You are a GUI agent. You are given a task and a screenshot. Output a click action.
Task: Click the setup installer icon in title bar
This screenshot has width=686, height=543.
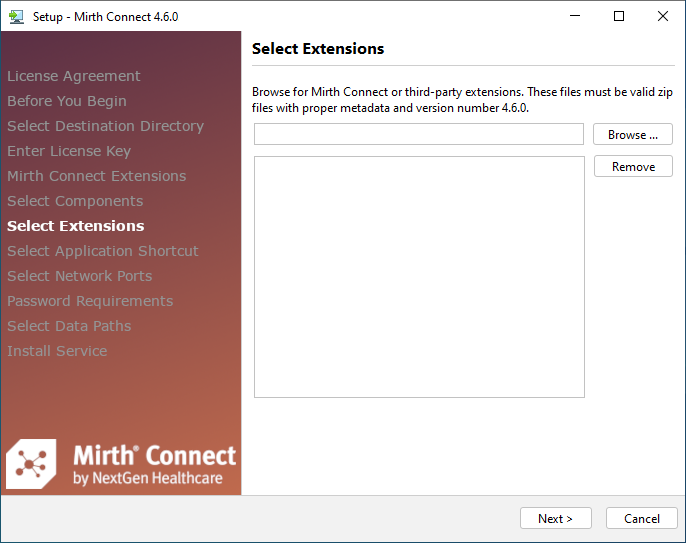(16, 16)
